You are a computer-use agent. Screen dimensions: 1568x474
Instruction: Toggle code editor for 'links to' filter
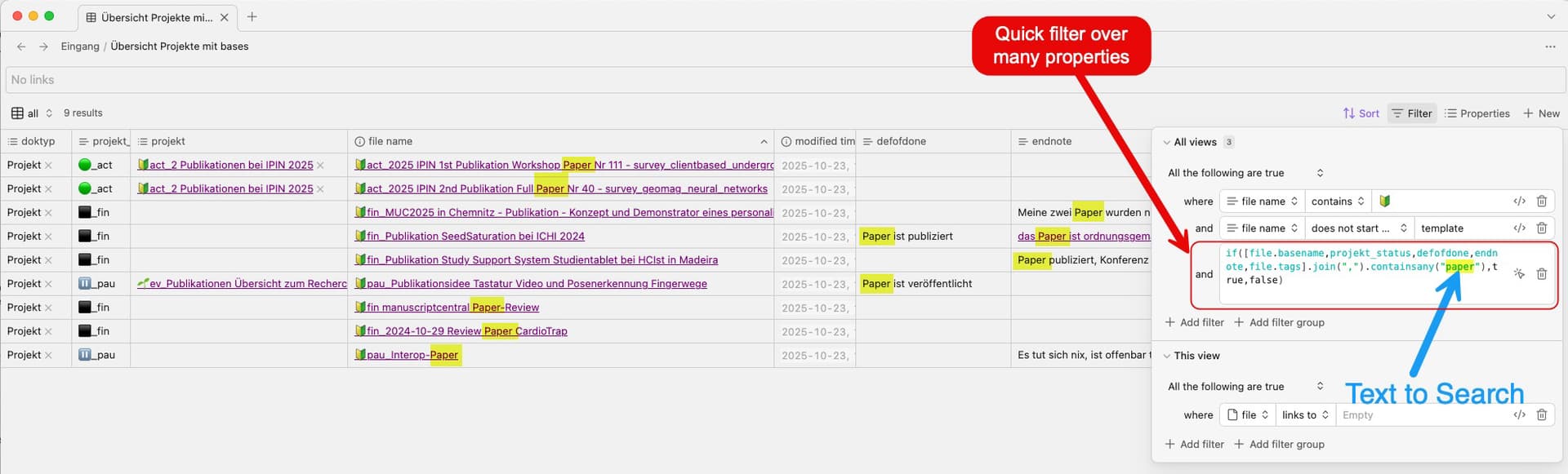pos(1519,415)
